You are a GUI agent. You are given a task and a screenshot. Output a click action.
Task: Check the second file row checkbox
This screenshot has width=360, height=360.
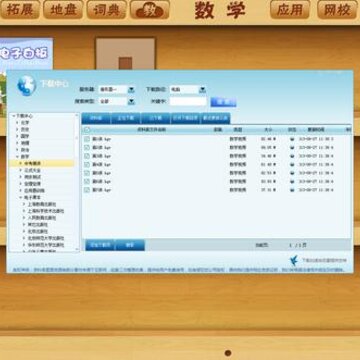point(87,147)
